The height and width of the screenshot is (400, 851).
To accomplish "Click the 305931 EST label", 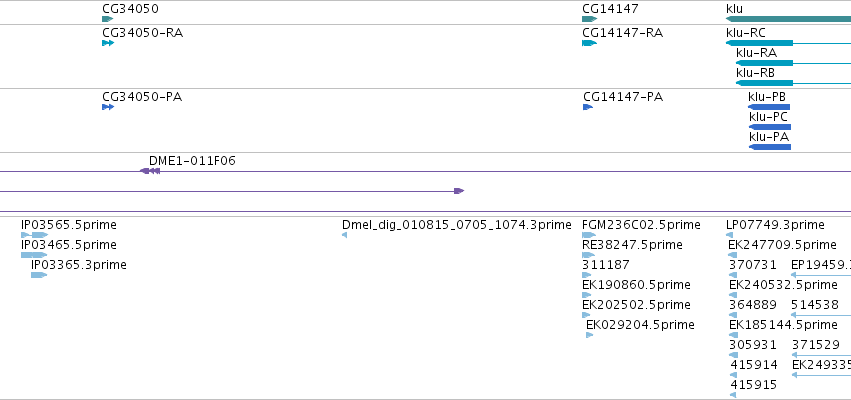I will coord(753,345).
